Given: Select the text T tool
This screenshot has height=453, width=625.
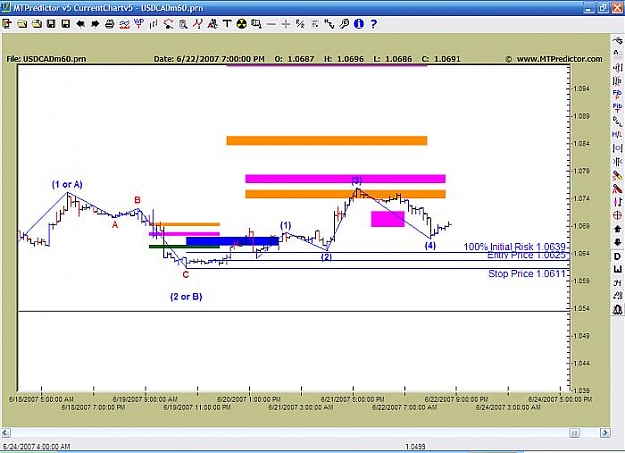Looking at the screenshot, I should (227, 24).
